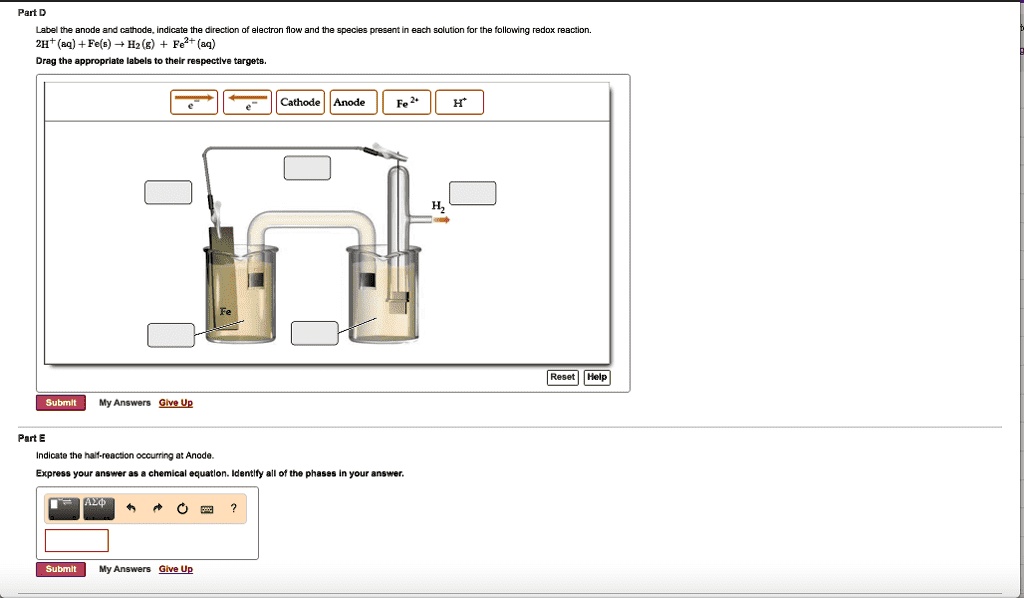Click Give Up for Part D
Screen dimensions: 1024x598
(x=175, y=402)
